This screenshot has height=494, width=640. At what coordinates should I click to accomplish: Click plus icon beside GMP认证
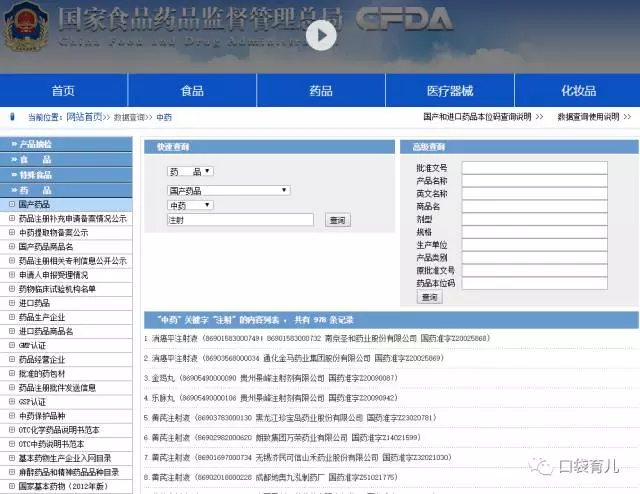[x=12, y=345]
